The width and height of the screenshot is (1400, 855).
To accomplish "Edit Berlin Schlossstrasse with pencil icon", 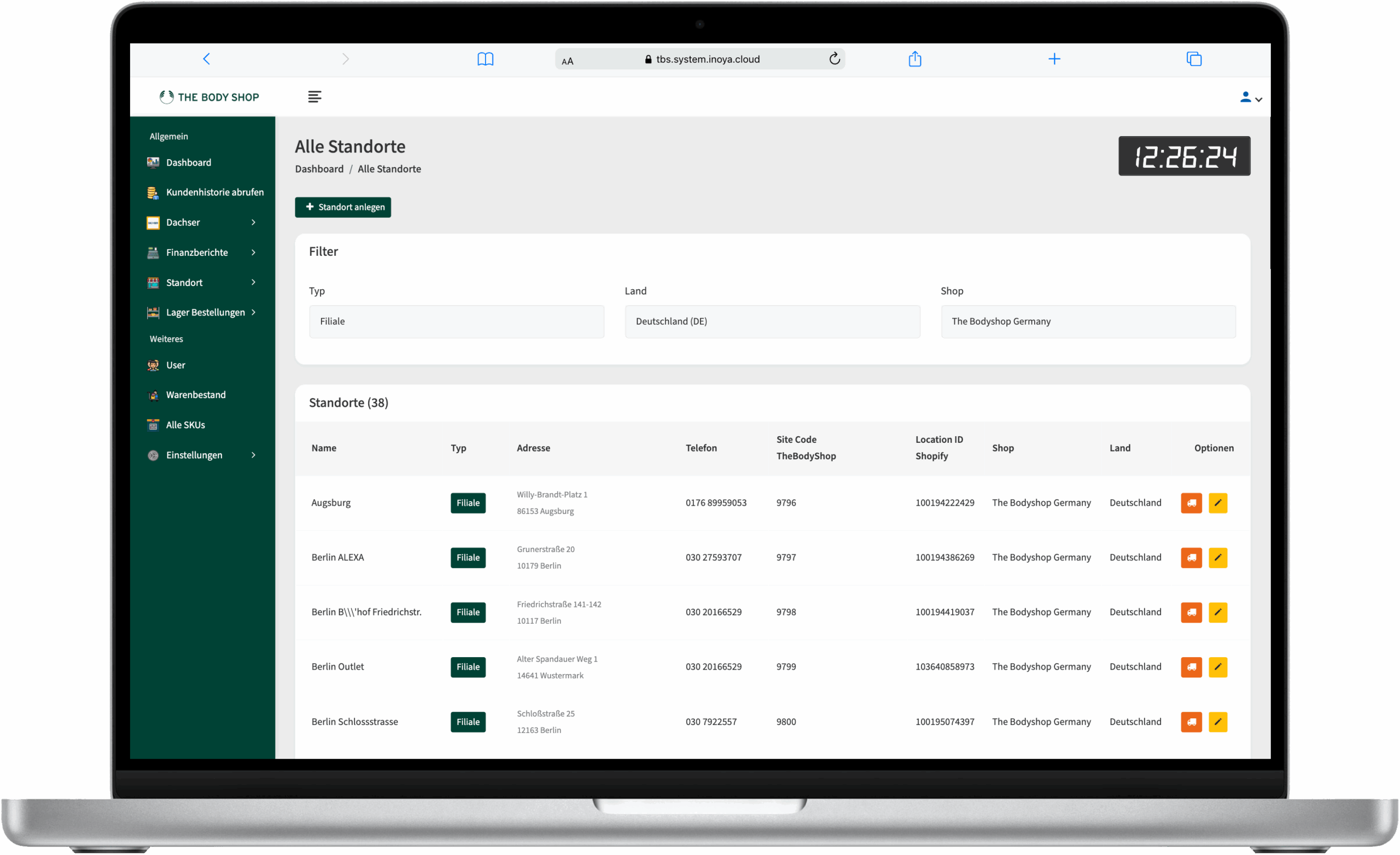I will 1217,722.
